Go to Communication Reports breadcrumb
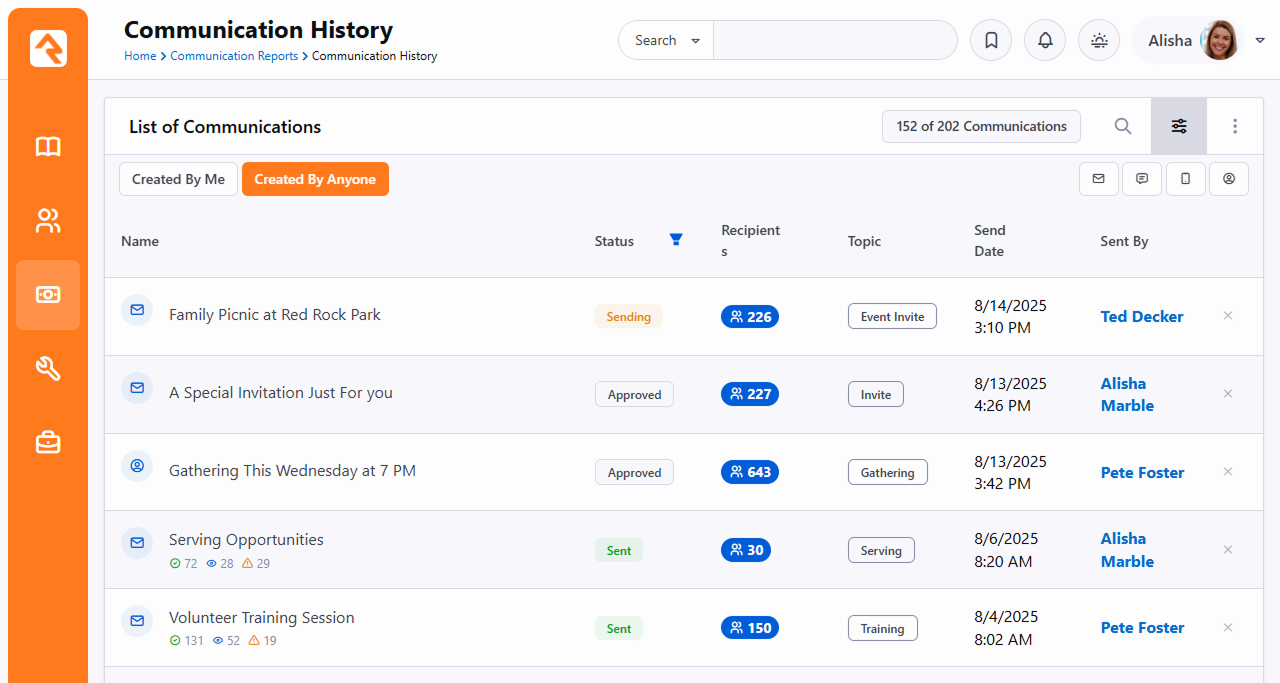This screenshot has height=683, width=1280. coord(234,56)
